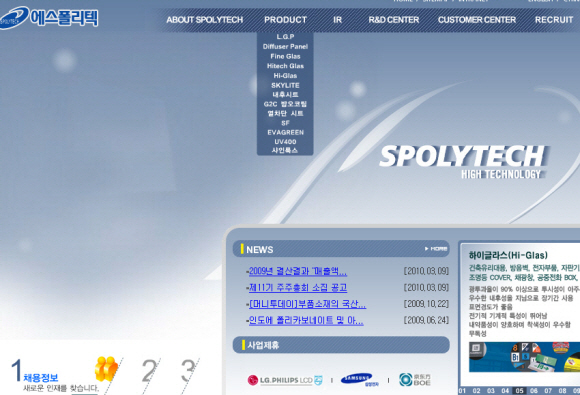
Task: Click the Hi-Glas product sample thumbnail
Action: click(x=524, y=357)
